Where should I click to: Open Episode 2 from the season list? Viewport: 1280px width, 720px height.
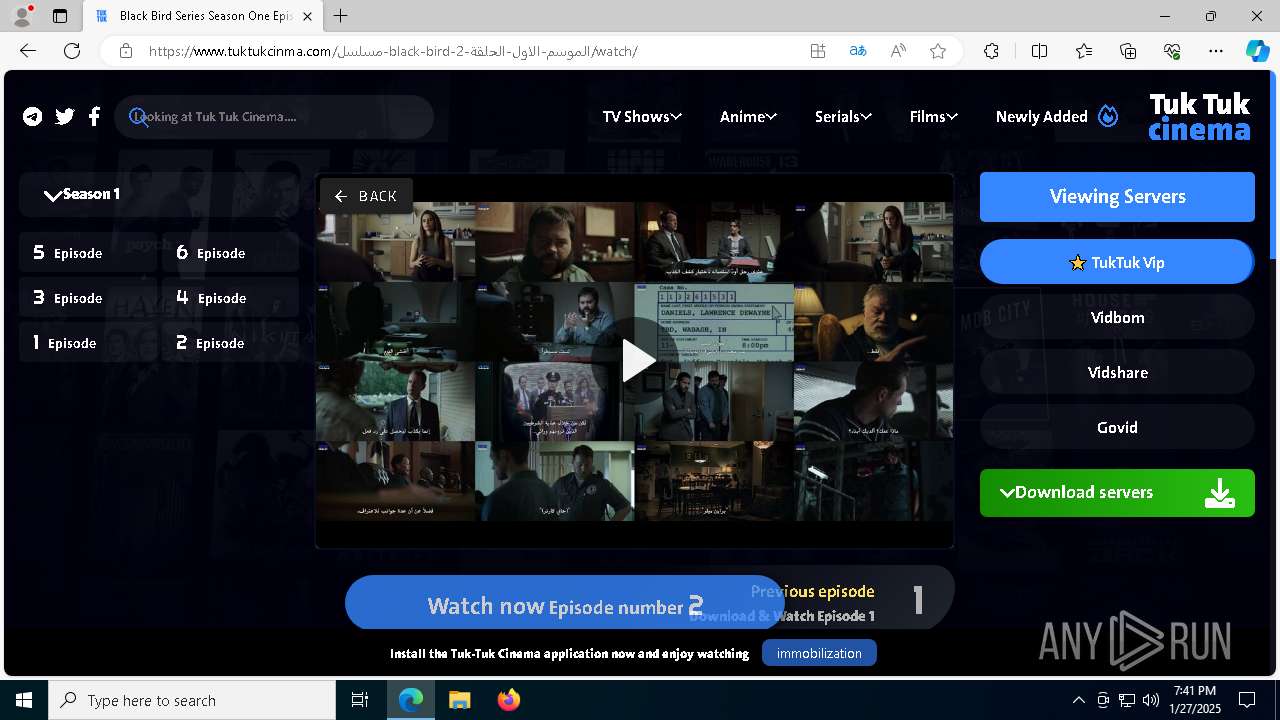[231, 343]
